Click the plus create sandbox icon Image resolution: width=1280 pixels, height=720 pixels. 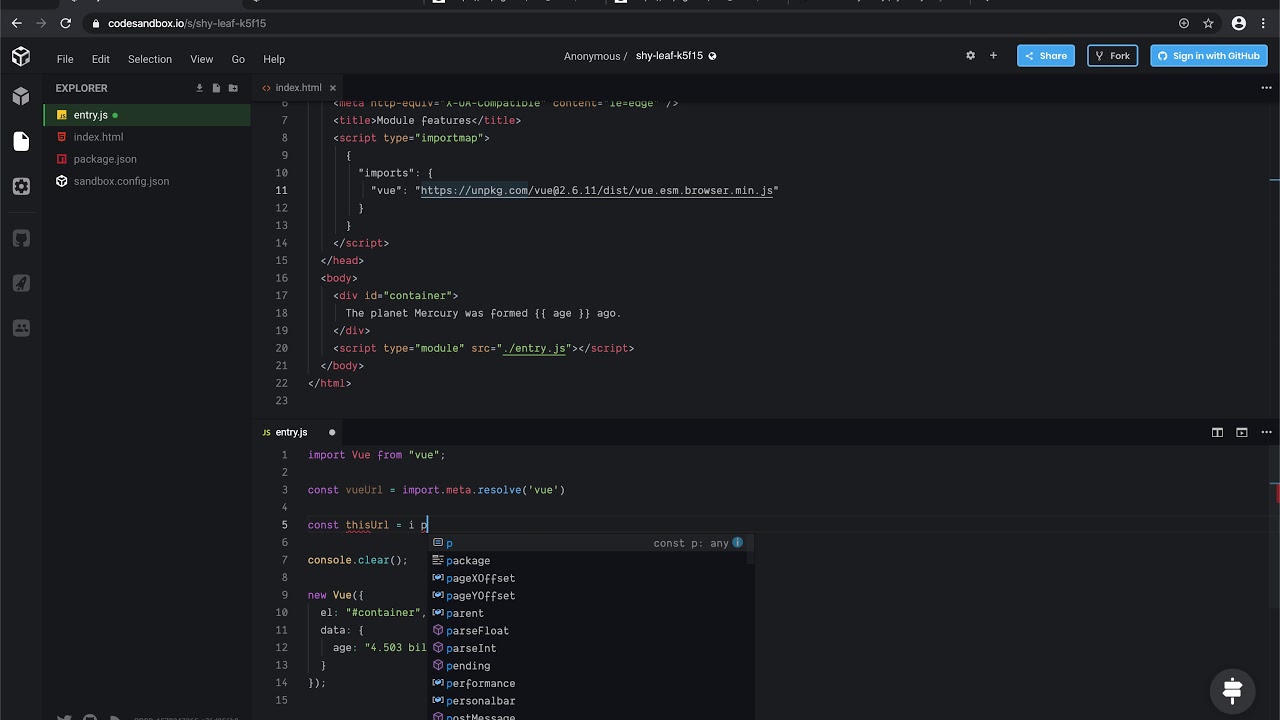993,56
